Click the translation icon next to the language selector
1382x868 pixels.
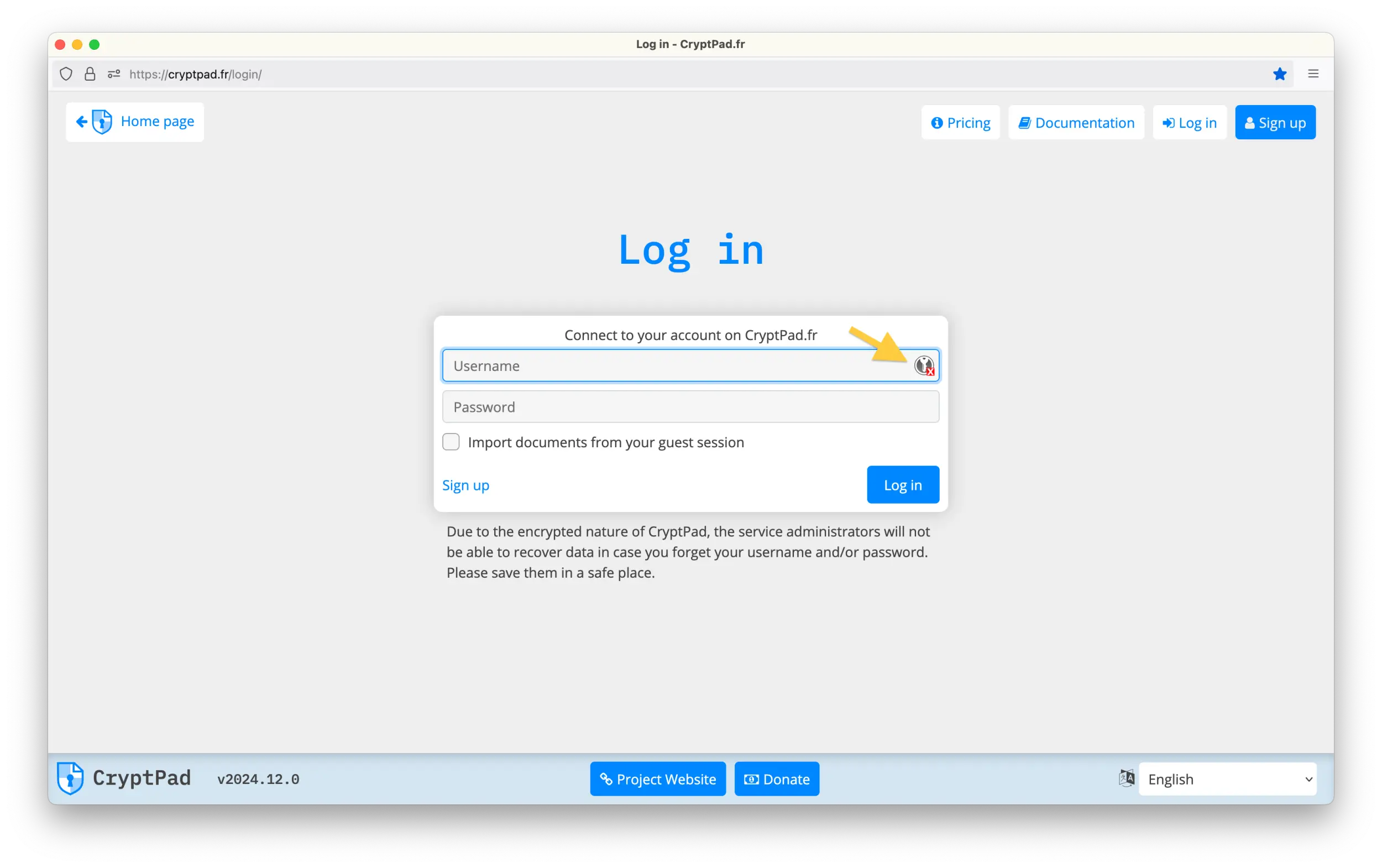click(1126, 778)
